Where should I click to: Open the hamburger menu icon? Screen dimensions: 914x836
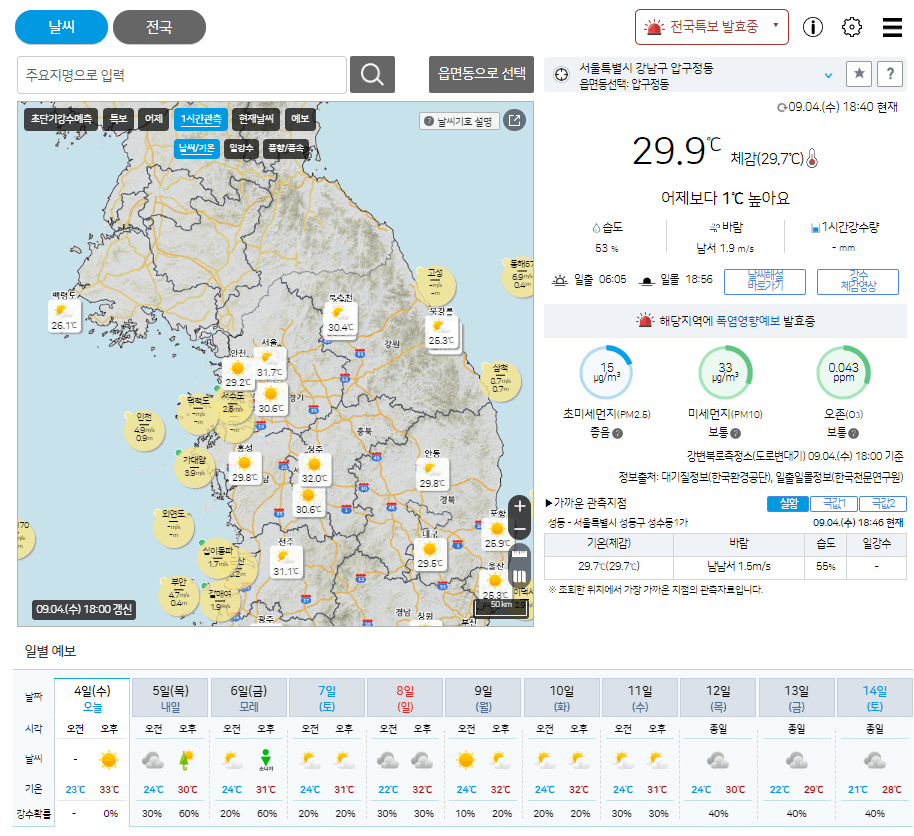(892, 27)
